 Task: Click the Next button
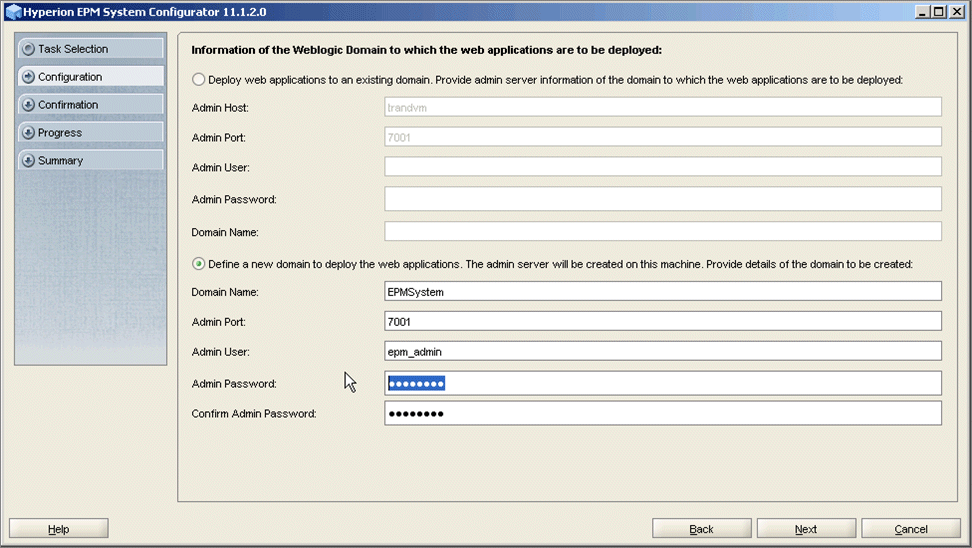[806, 529]
